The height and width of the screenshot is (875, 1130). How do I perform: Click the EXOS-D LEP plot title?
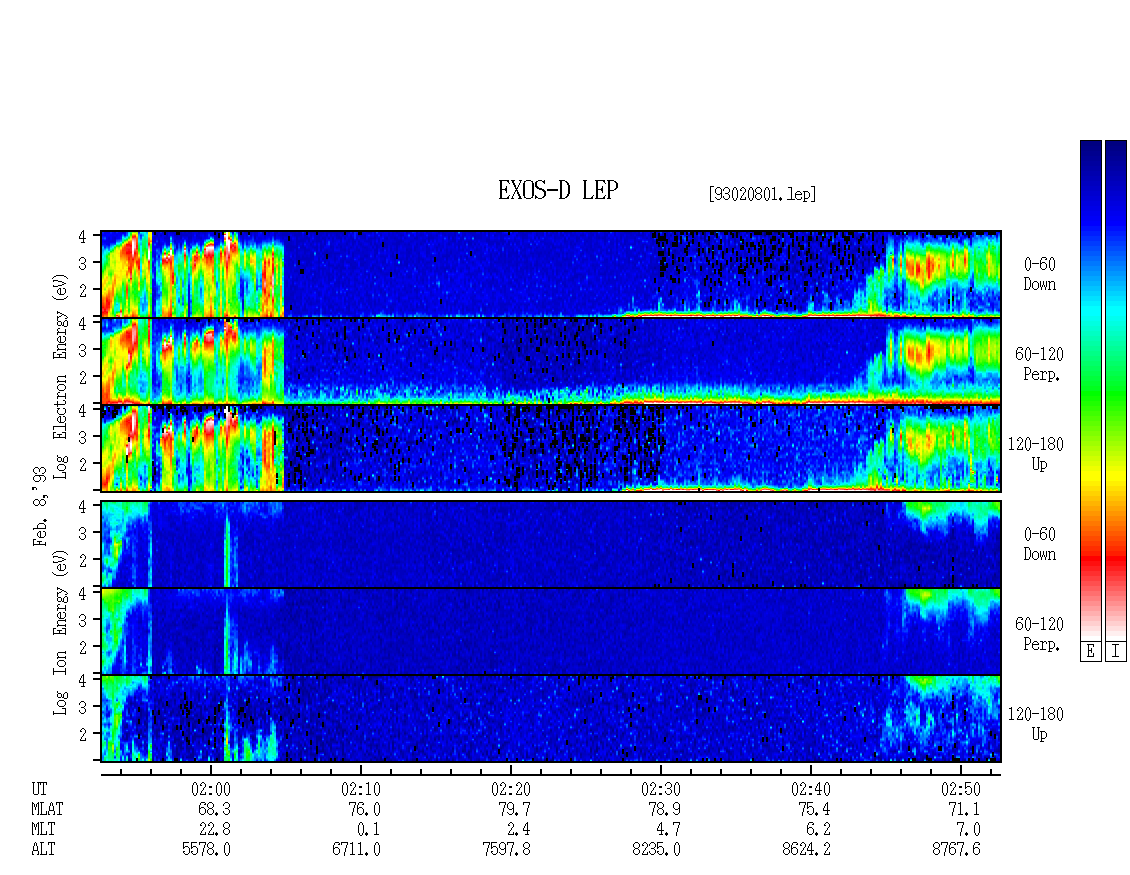(558, 190)
